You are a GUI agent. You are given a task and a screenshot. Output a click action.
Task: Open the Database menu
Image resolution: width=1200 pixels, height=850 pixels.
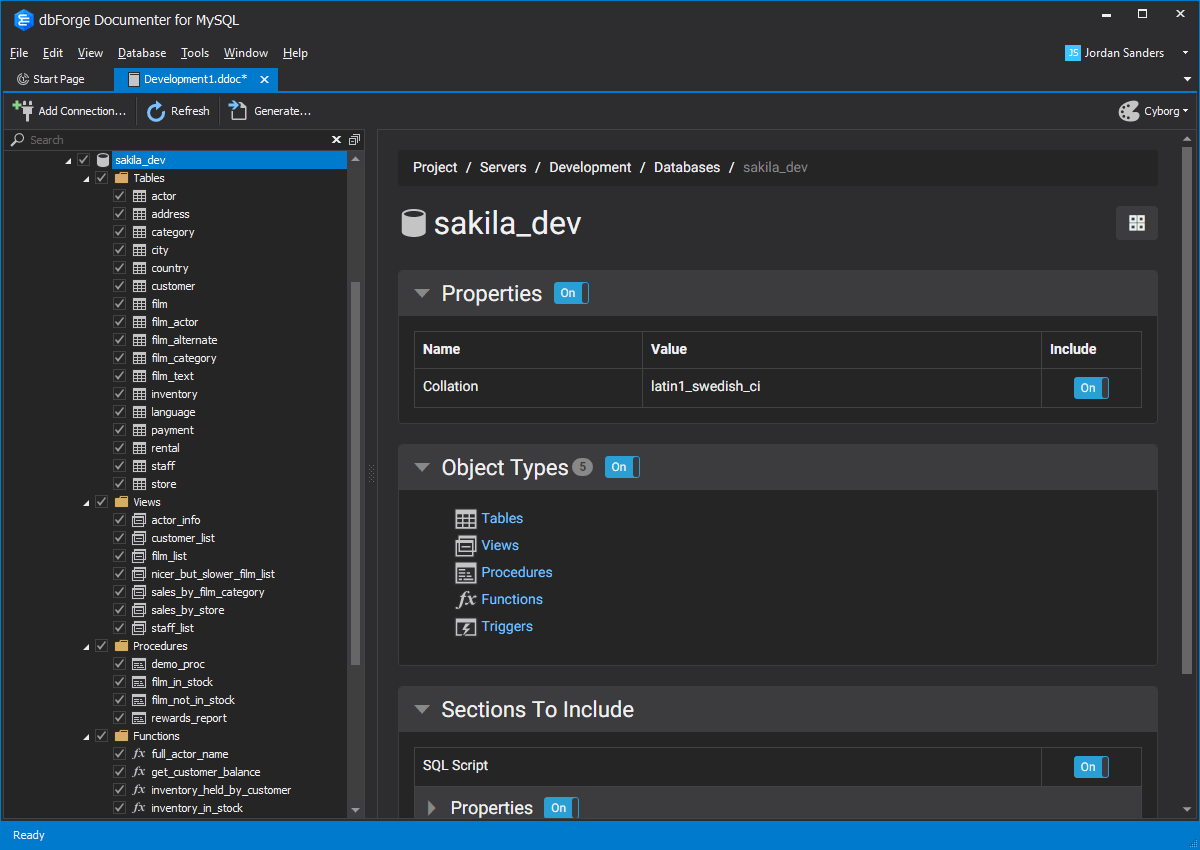[x=142, y=53]
